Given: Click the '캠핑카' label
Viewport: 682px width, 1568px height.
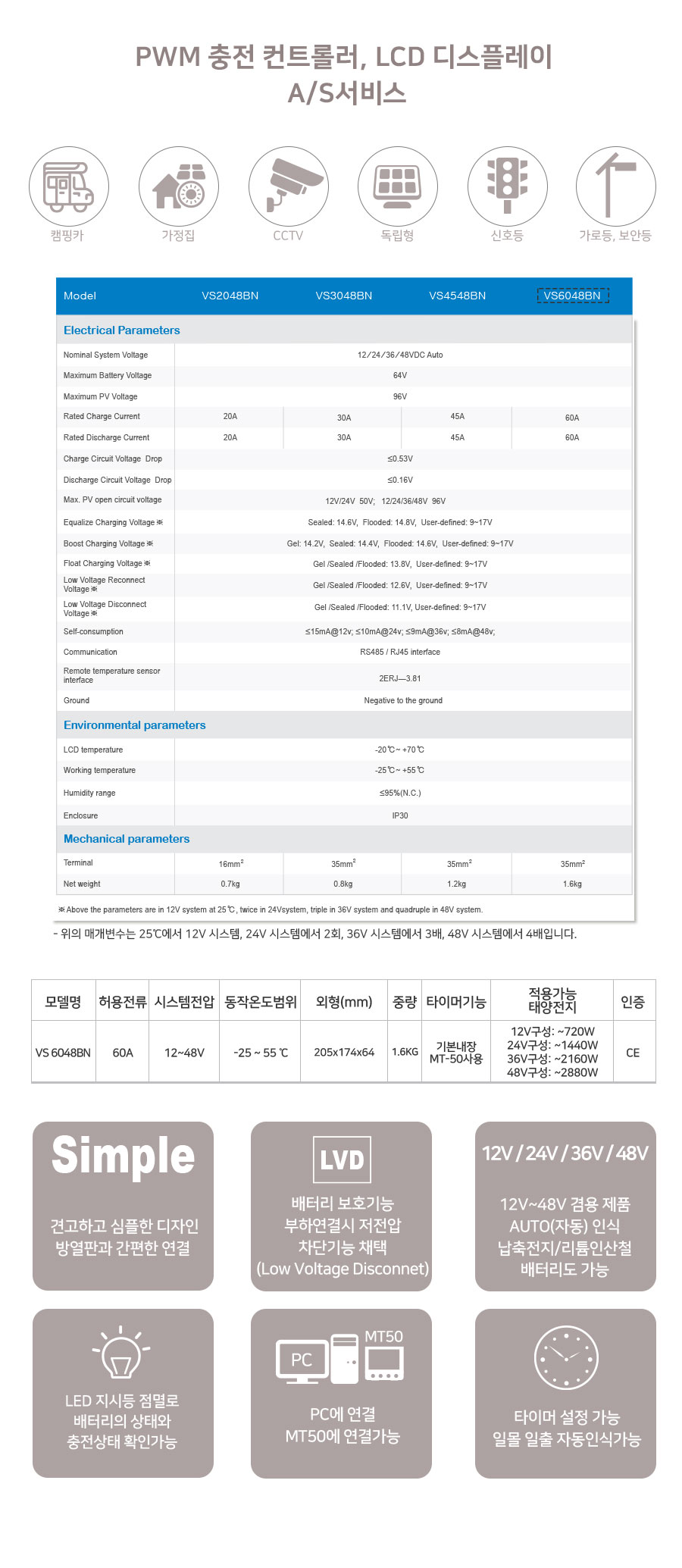Looking at the screenshot, I should coord(67,236).
